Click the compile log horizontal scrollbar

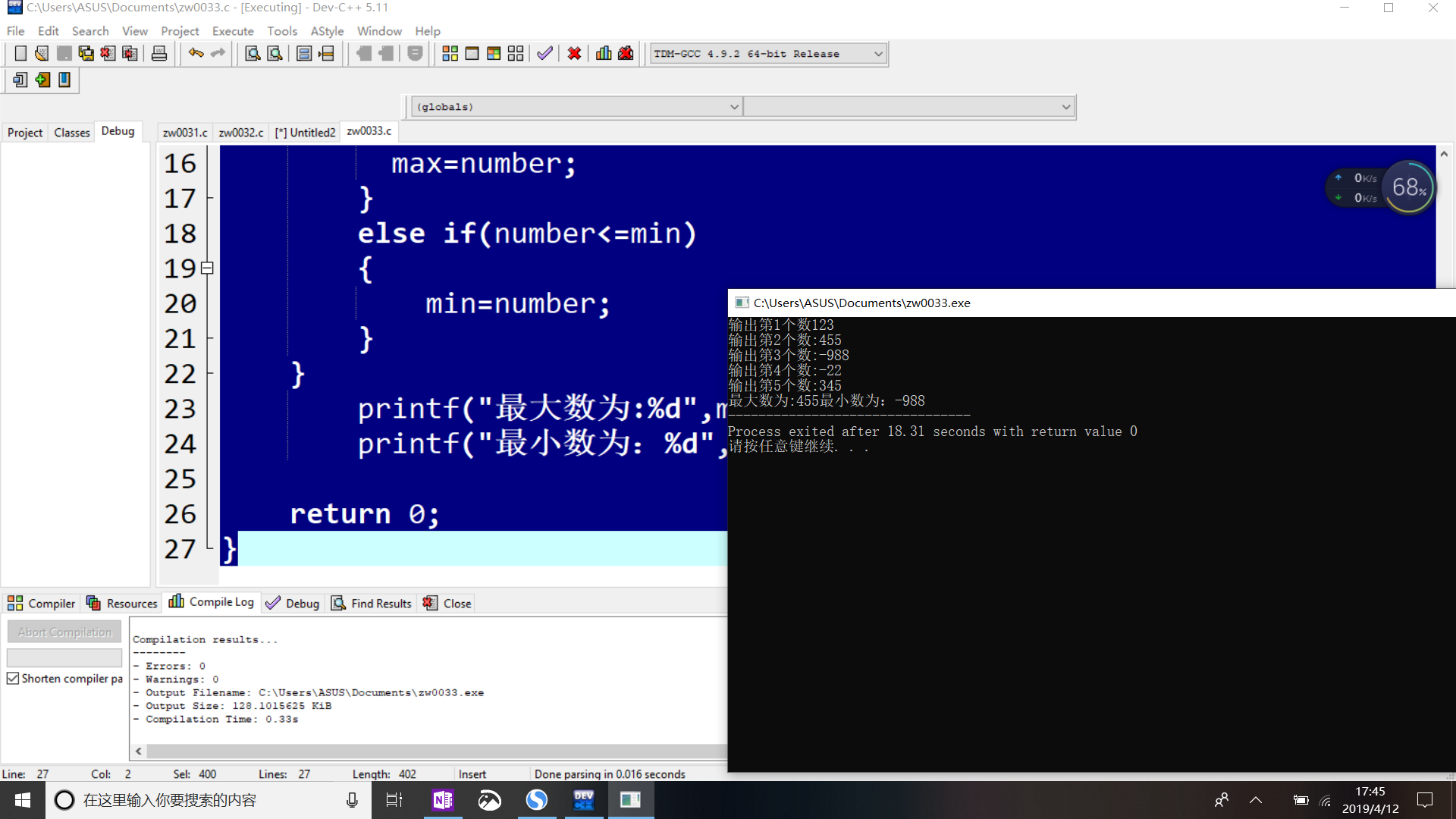tap(432, 752)
